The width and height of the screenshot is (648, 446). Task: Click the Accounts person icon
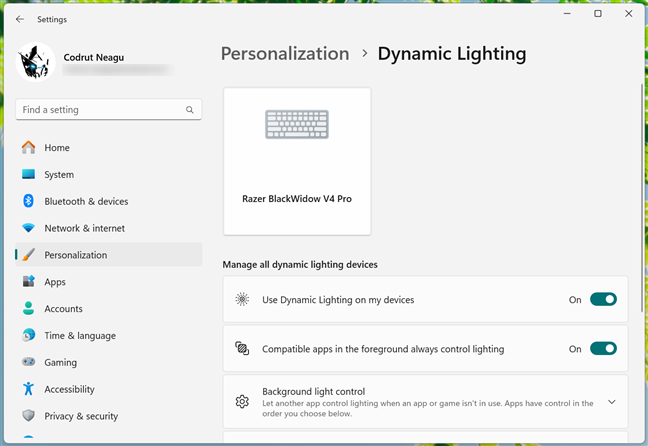[29, 308]
